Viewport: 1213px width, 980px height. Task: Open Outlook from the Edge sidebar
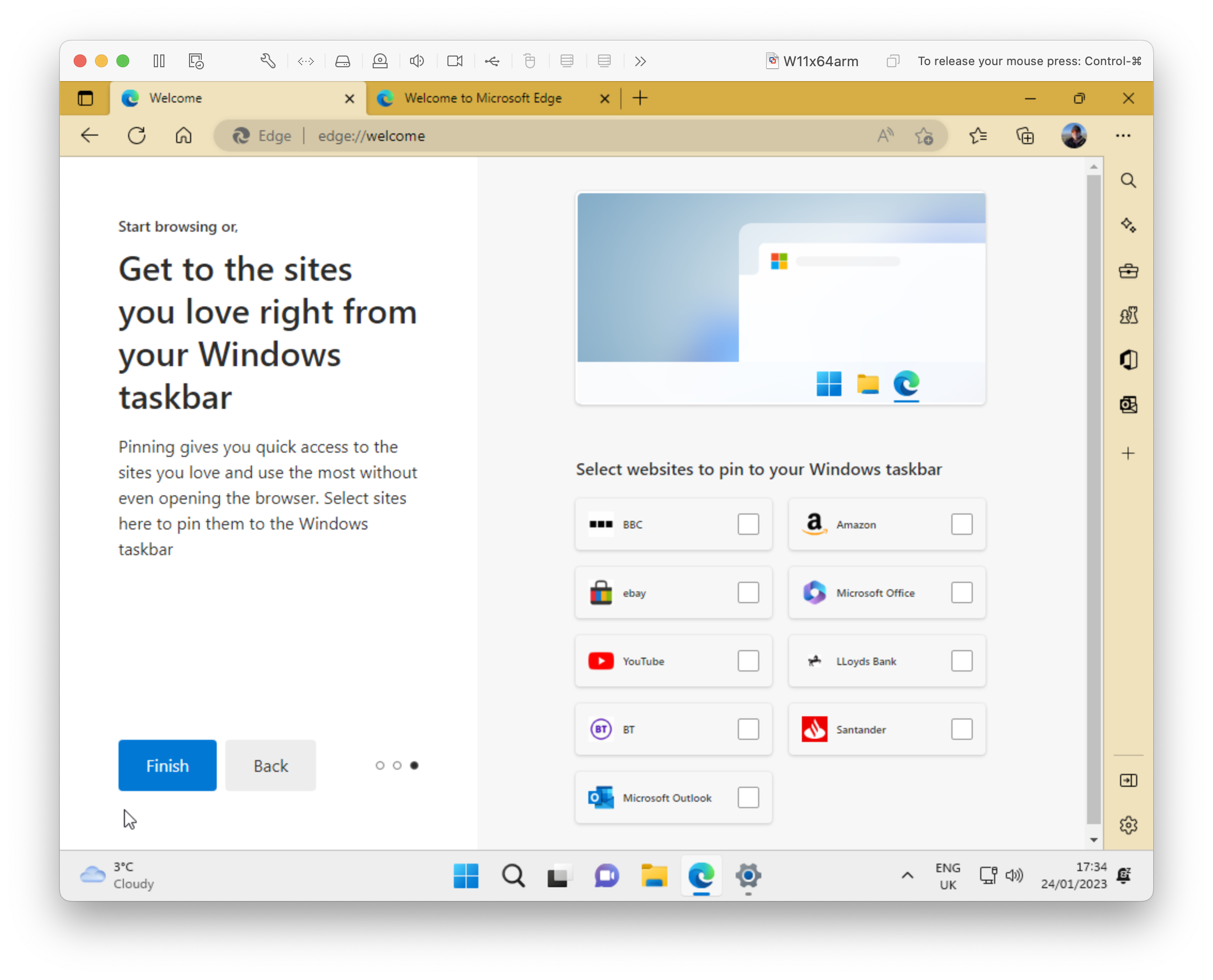pyautogui.click(x=1128, y=405)
